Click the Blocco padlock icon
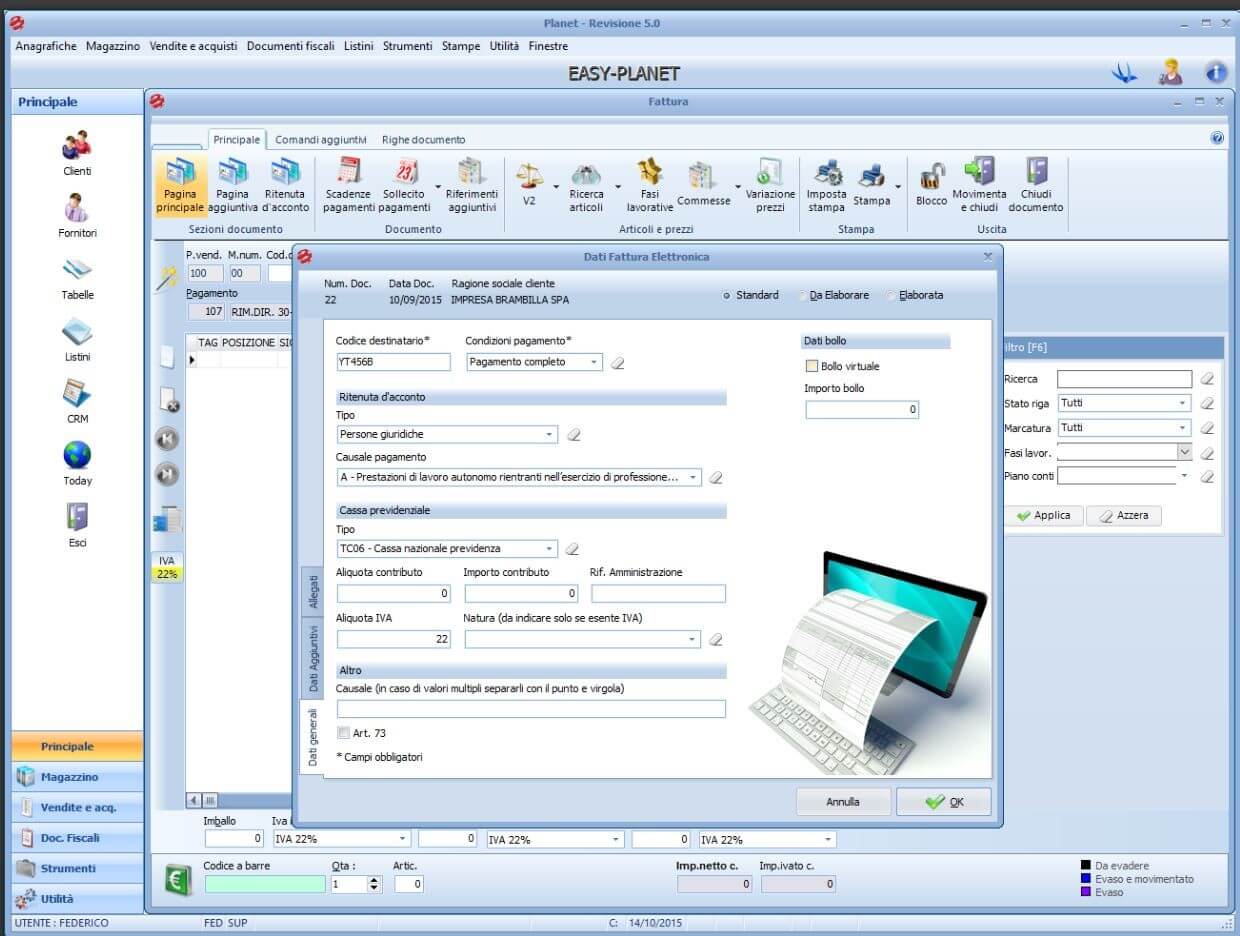1240x936 pixels. pyautogui.click(x=931, y=175)
